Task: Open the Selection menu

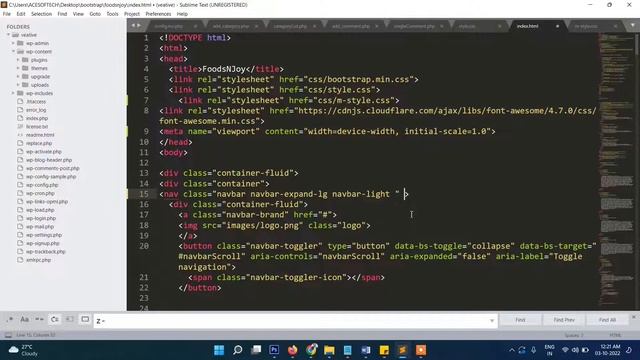Action: [41, 14]
